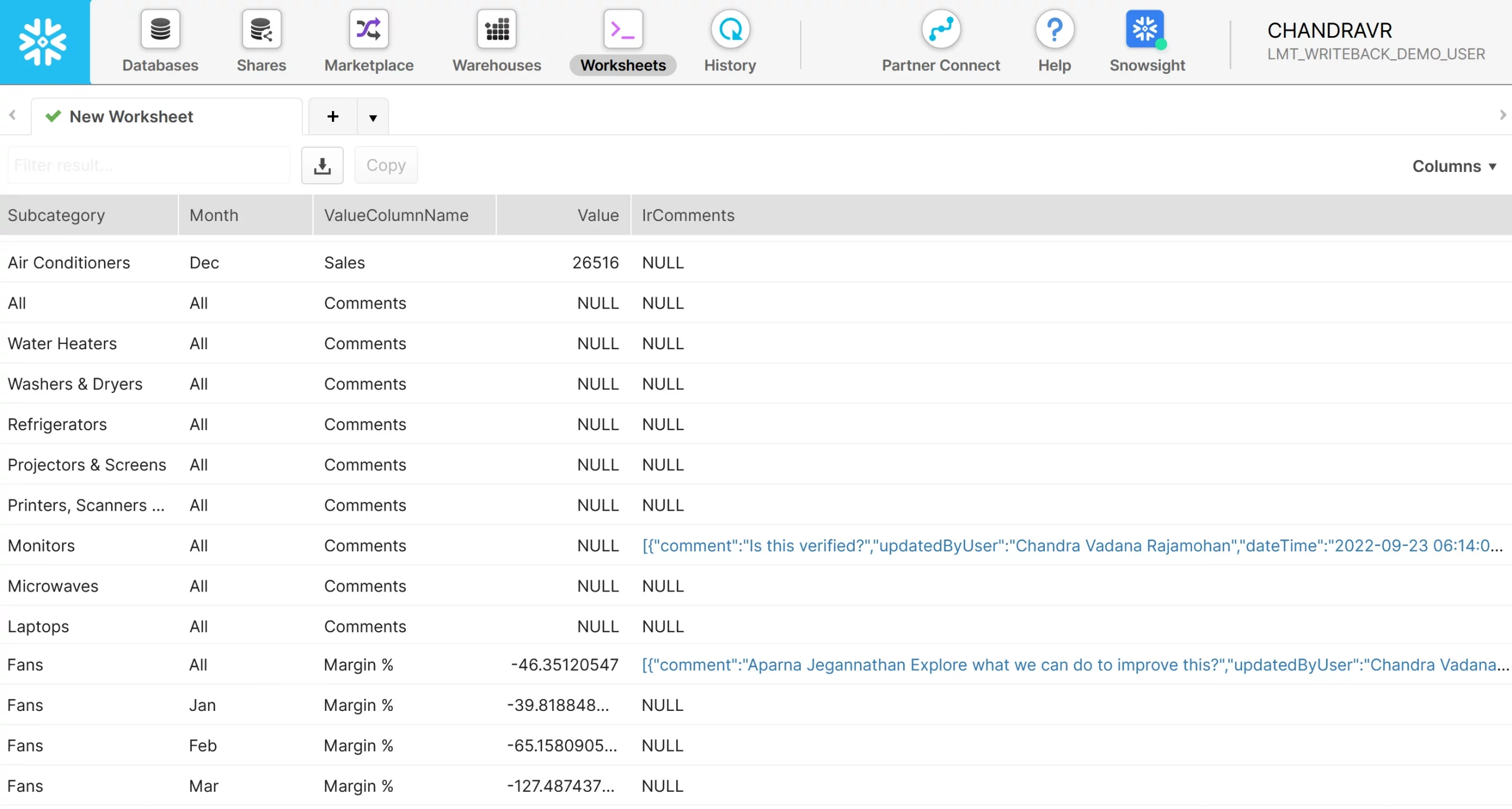
Task: Select the -127.487437... value cell
Action: click(561, 786)
